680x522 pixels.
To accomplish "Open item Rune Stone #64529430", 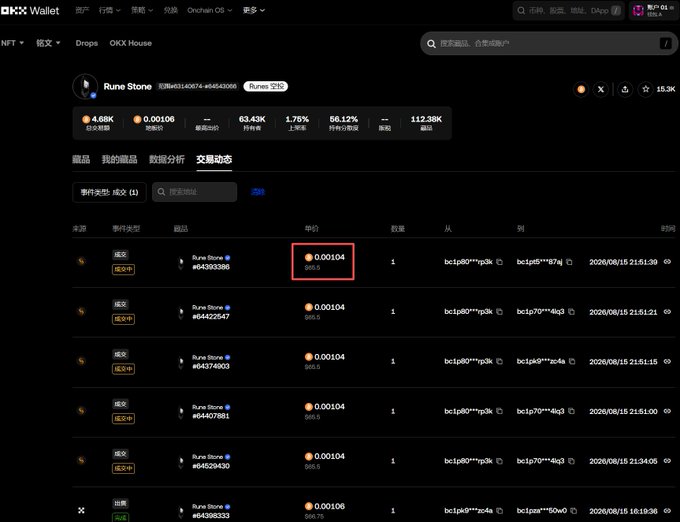I will 211,461.
